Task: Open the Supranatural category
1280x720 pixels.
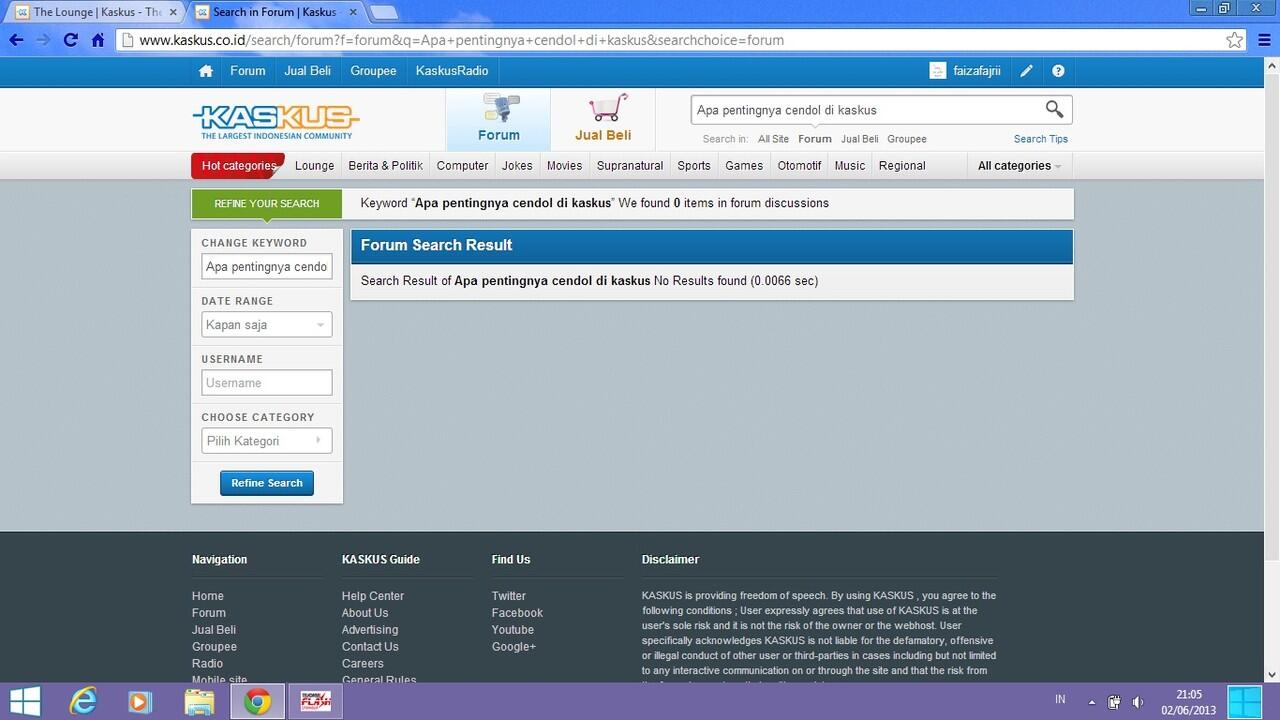Action: [x=630, y=166]
